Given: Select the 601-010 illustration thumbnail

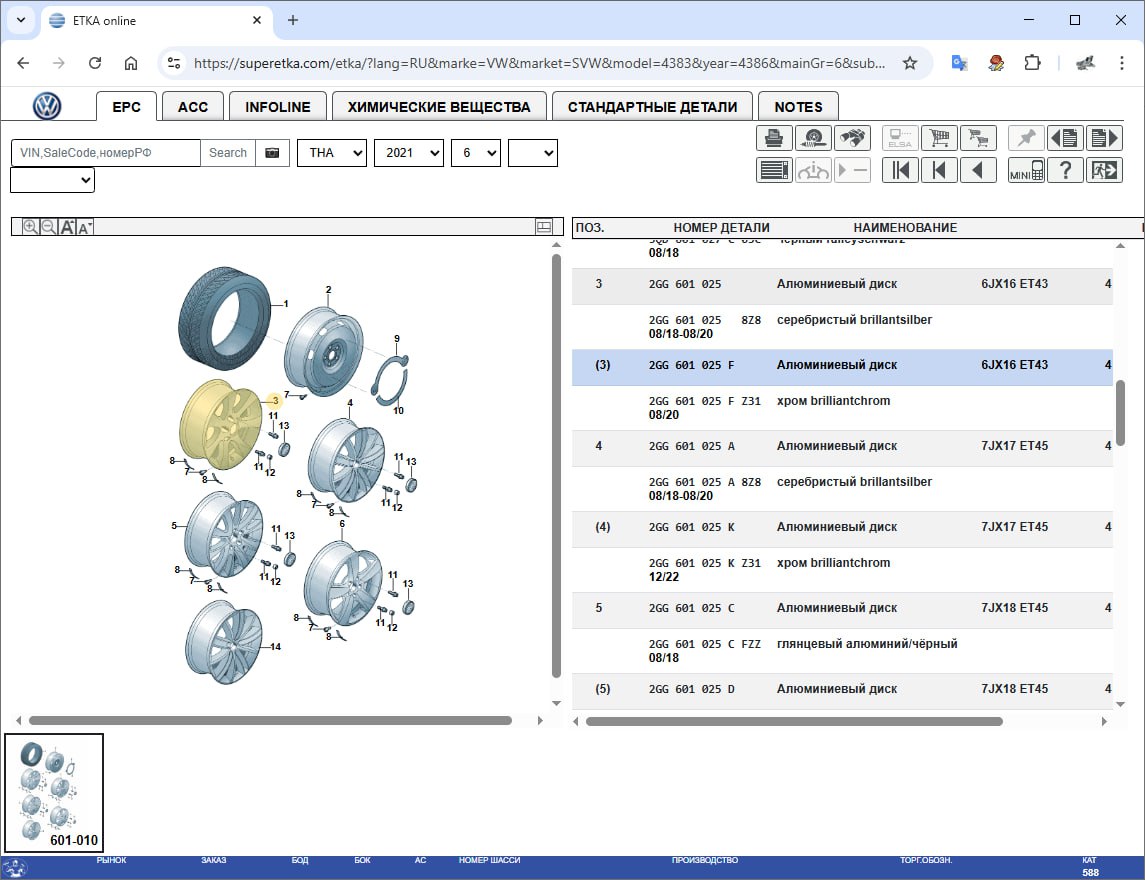Looking at the screenshot, I should [54, 792].
